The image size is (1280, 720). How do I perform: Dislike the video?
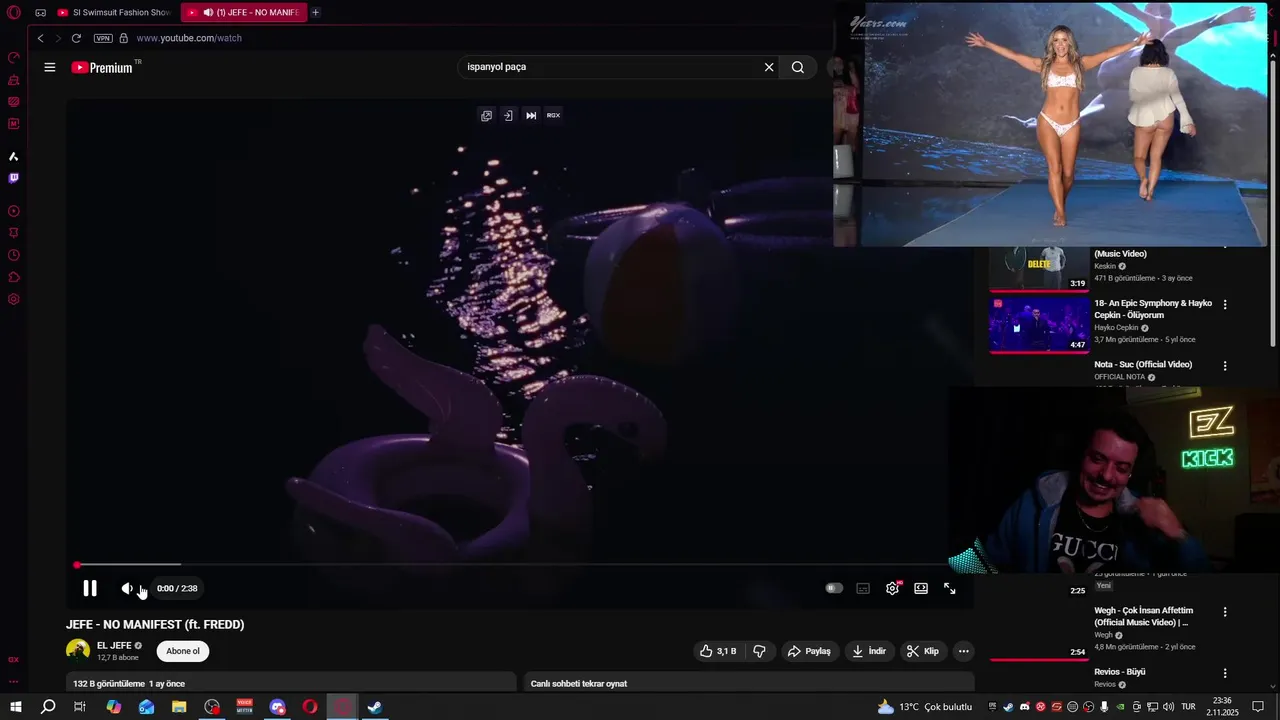tap(759, 651)
